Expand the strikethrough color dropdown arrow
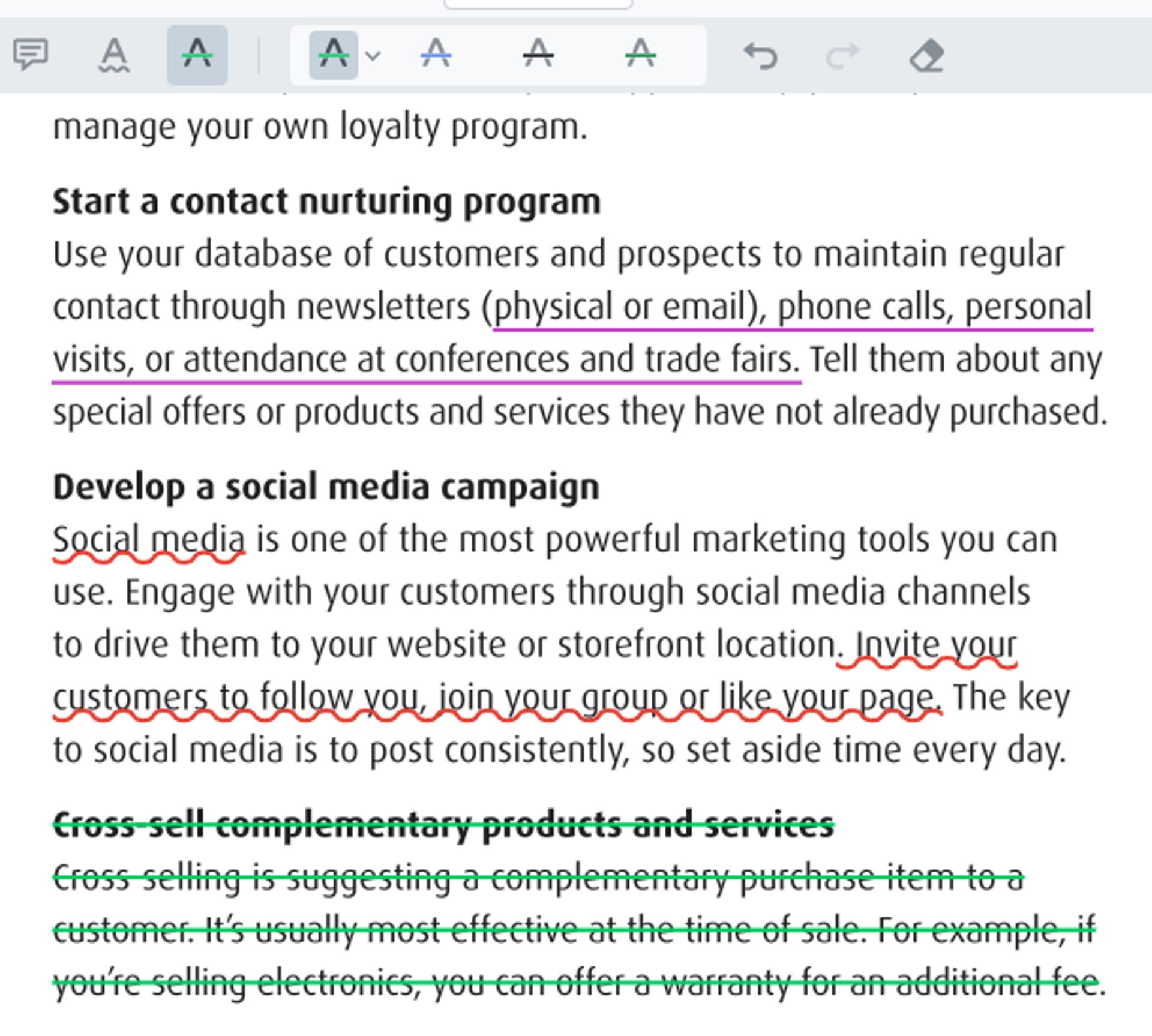 373,56
